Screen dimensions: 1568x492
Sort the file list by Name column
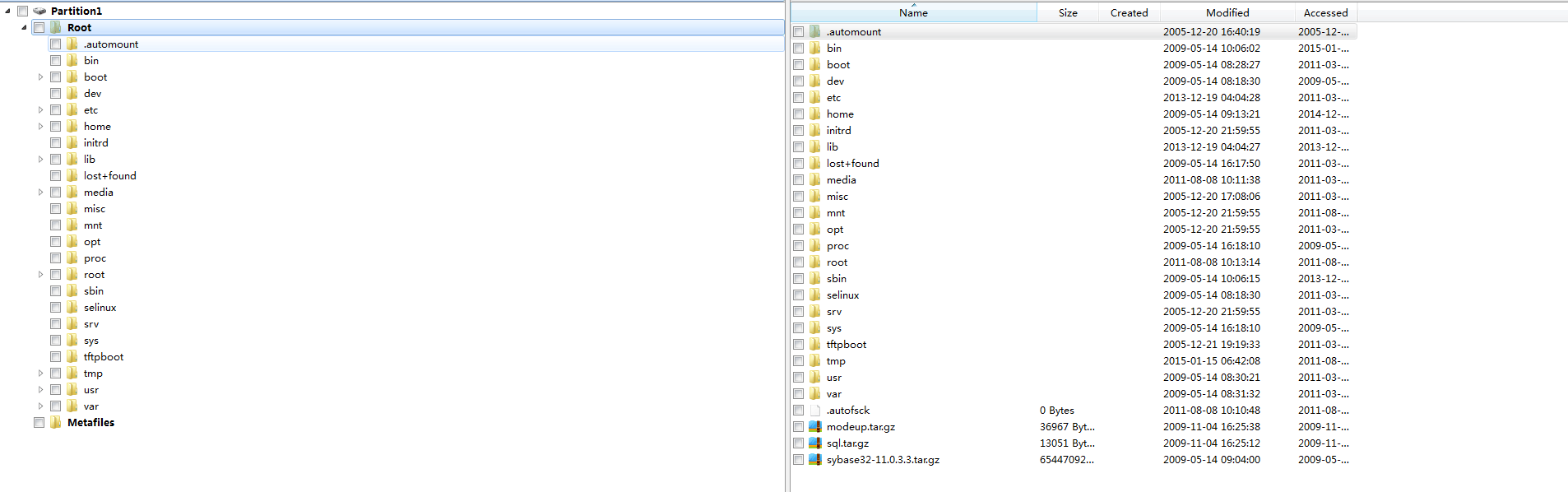click(x=913, y=12)
